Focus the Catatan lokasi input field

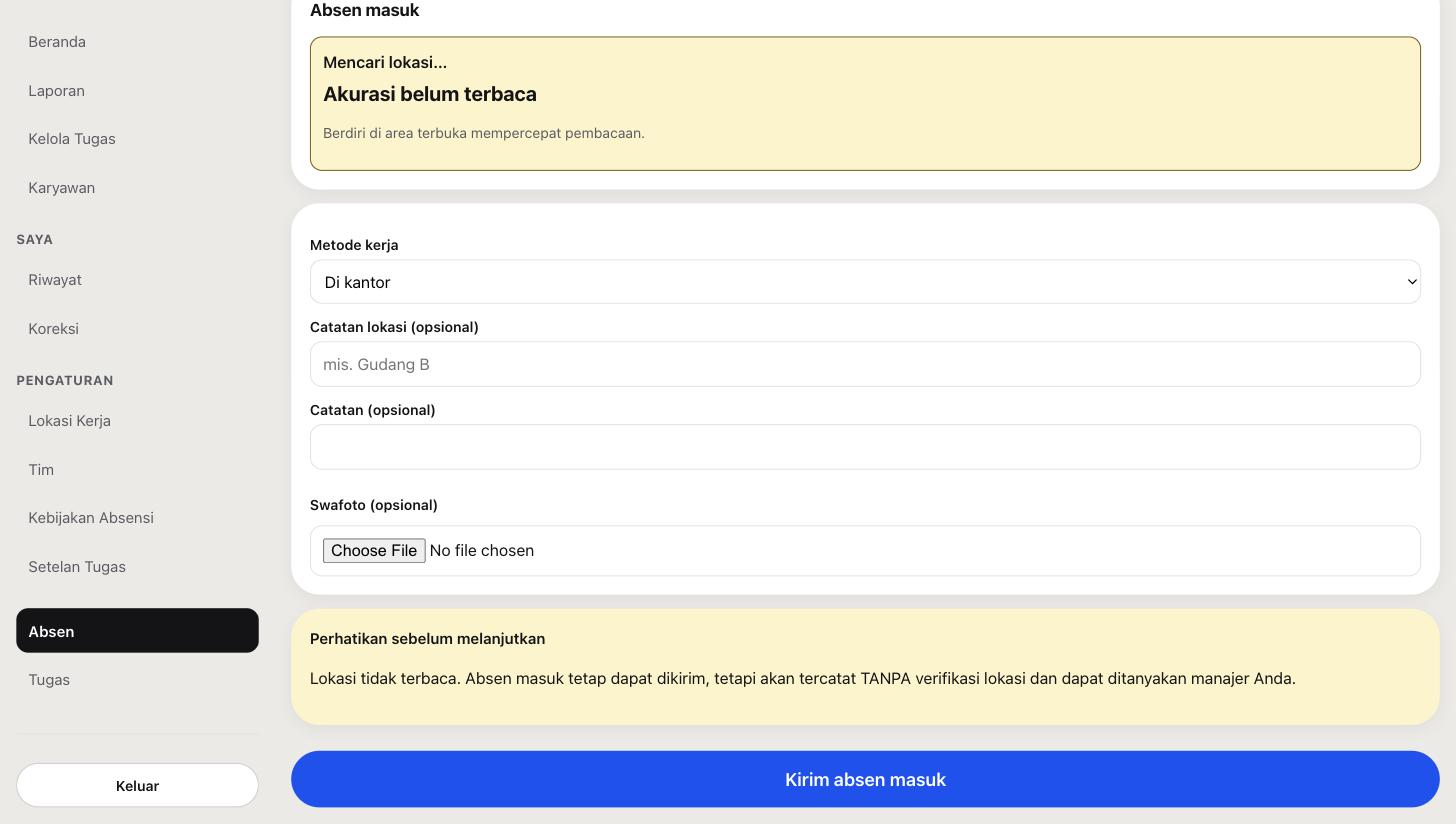pos(865,364)
